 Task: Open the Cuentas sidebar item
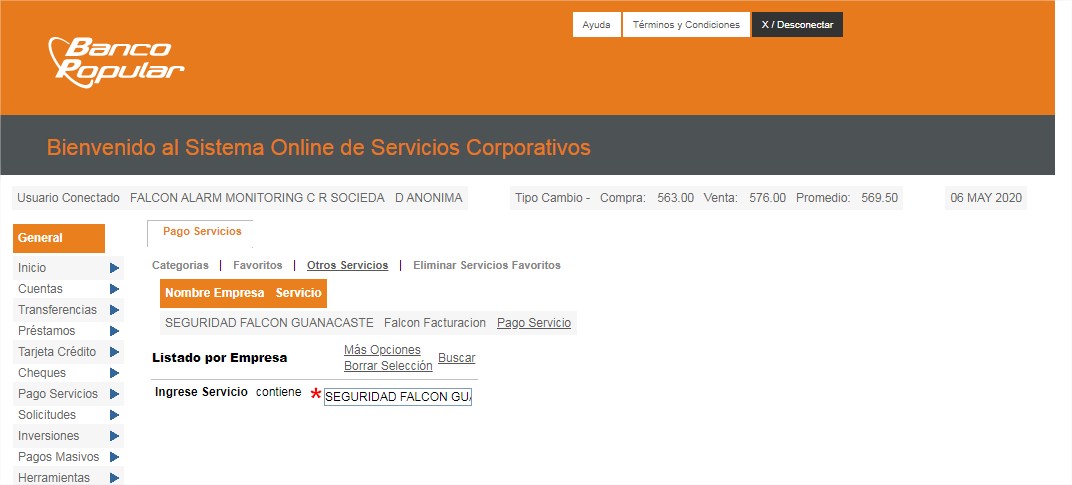click(40, 289)
